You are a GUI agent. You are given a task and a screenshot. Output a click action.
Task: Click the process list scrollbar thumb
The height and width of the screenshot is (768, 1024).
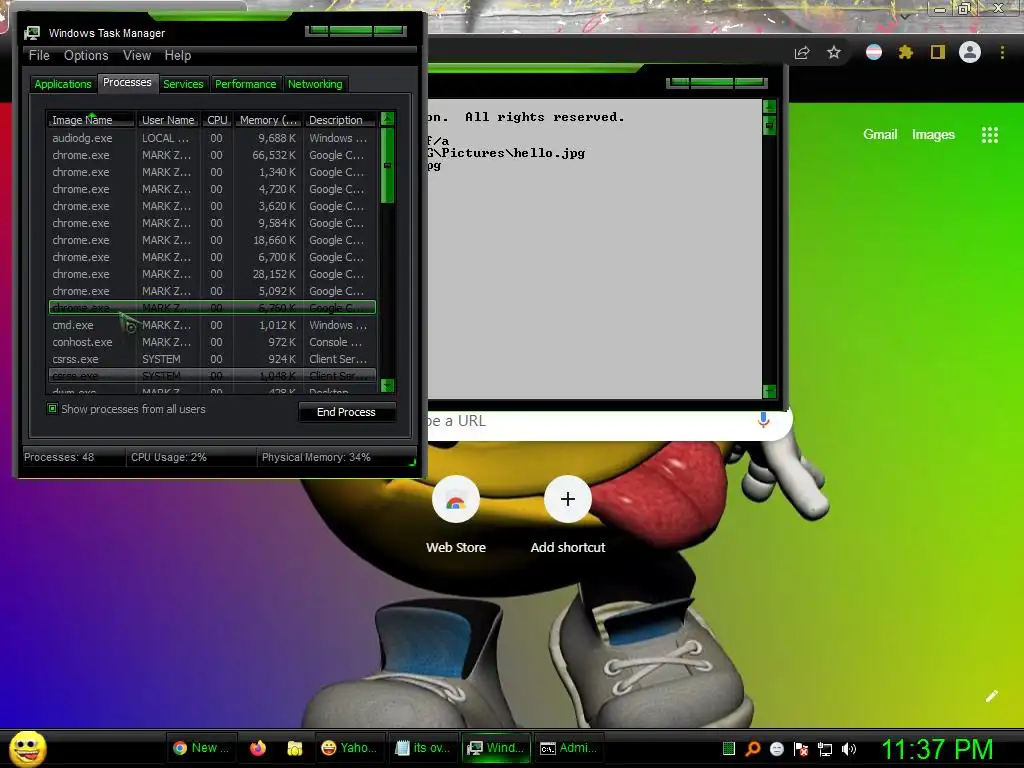[x=387, y=165]
